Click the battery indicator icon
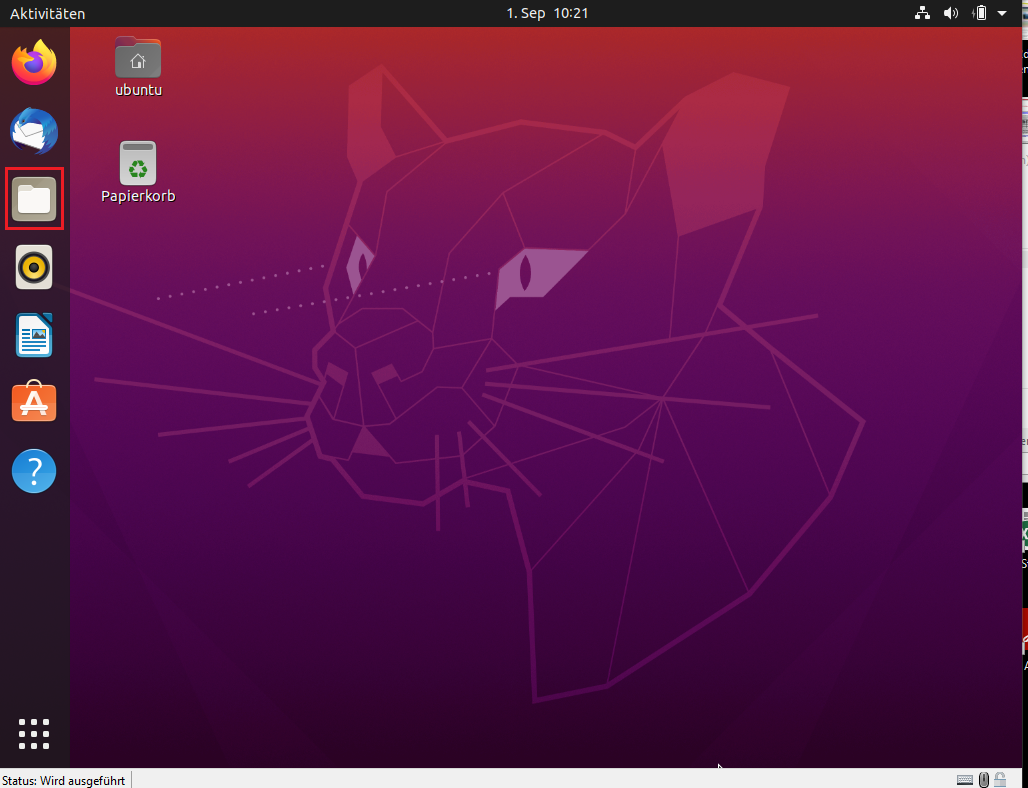Viewport: 1028px width, 788px height. [980, 13]
